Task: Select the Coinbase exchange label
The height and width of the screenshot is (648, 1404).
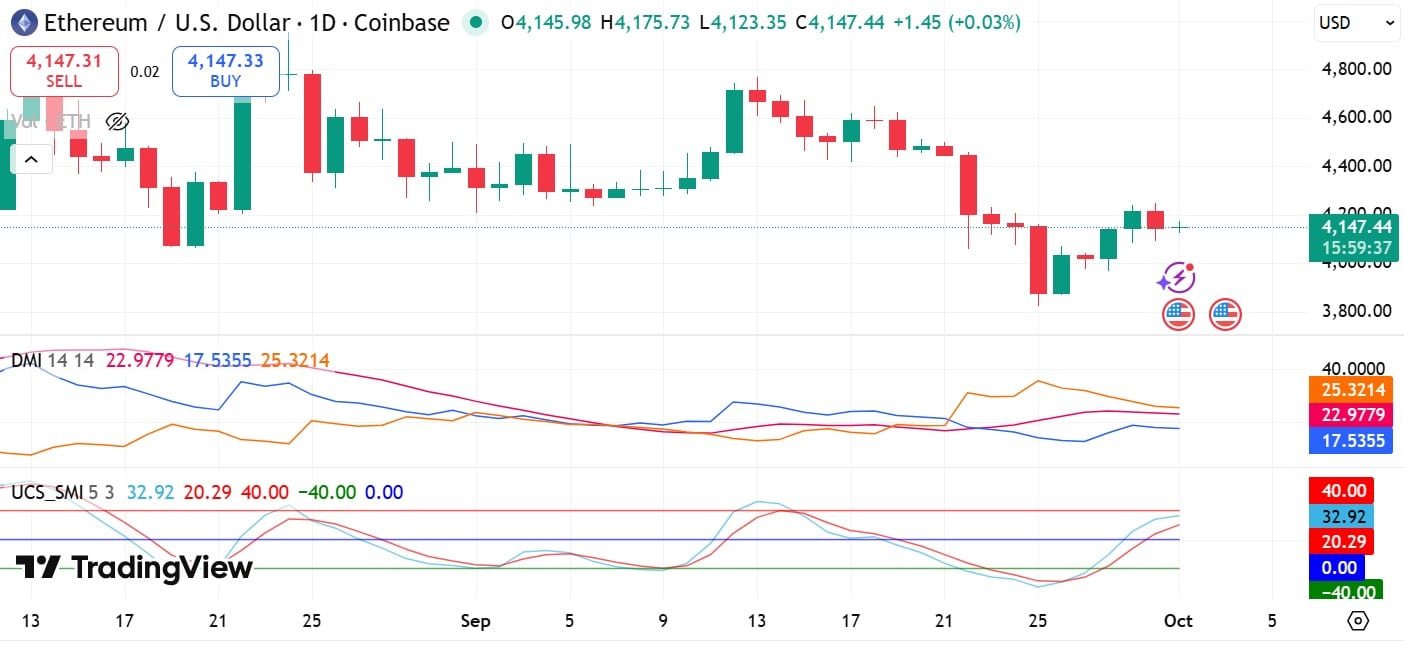Action: pyautogui.click(x=400, y=22)
